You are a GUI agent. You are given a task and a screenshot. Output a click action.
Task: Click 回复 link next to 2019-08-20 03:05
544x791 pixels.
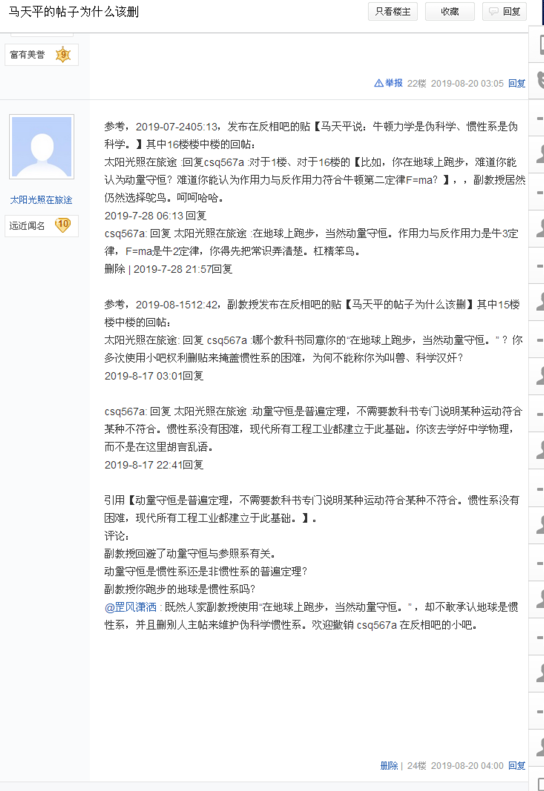point(516,83)
